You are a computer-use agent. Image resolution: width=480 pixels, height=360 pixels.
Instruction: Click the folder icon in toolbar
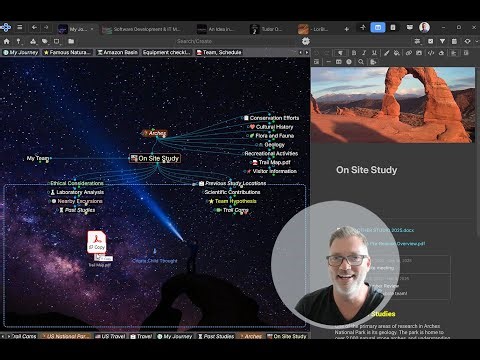pos(71,41)
